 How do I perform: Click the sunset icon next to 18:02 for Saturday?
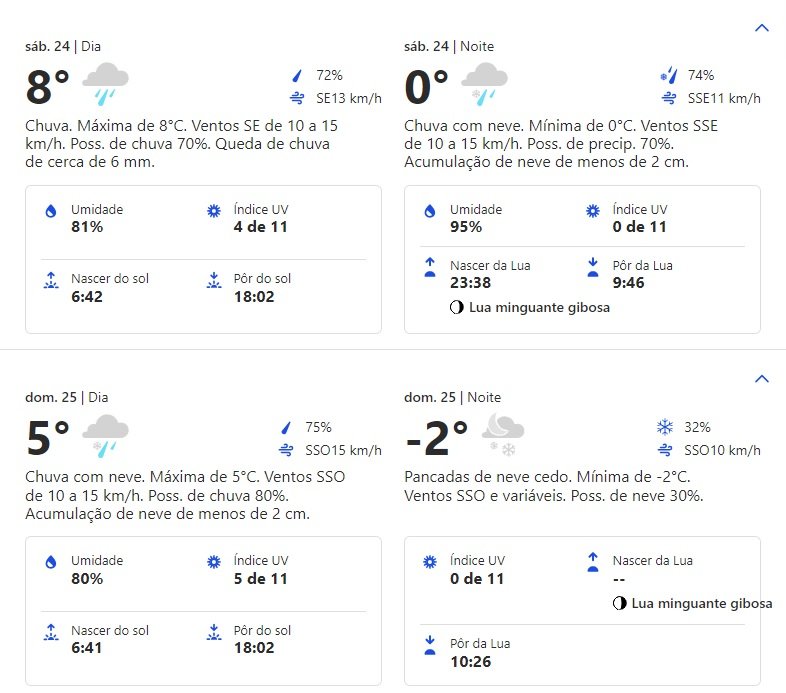click(214, 280)
